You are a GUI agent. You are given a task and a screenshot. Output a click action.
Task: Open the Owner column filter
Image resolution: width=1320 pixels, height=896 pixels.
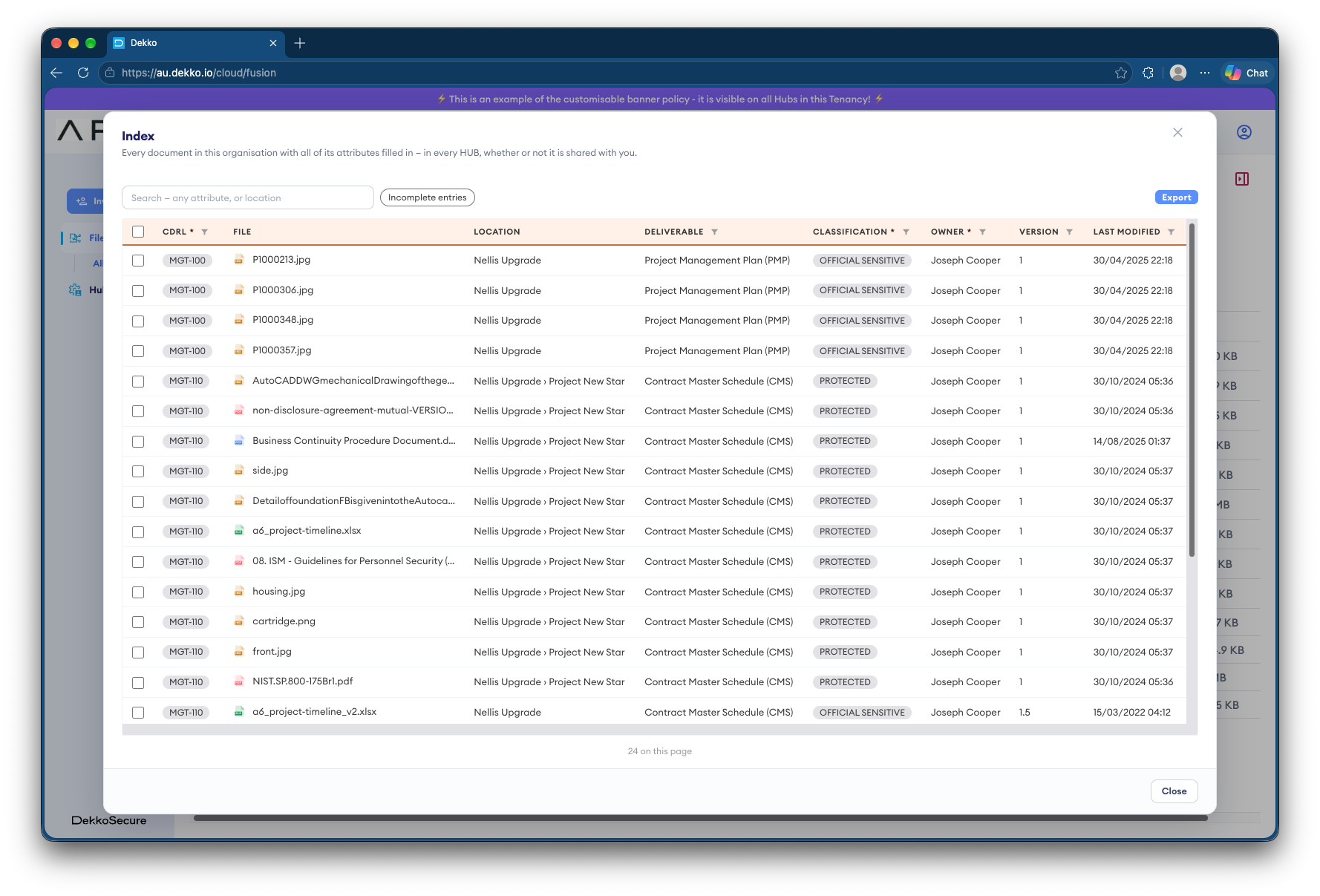982,232
